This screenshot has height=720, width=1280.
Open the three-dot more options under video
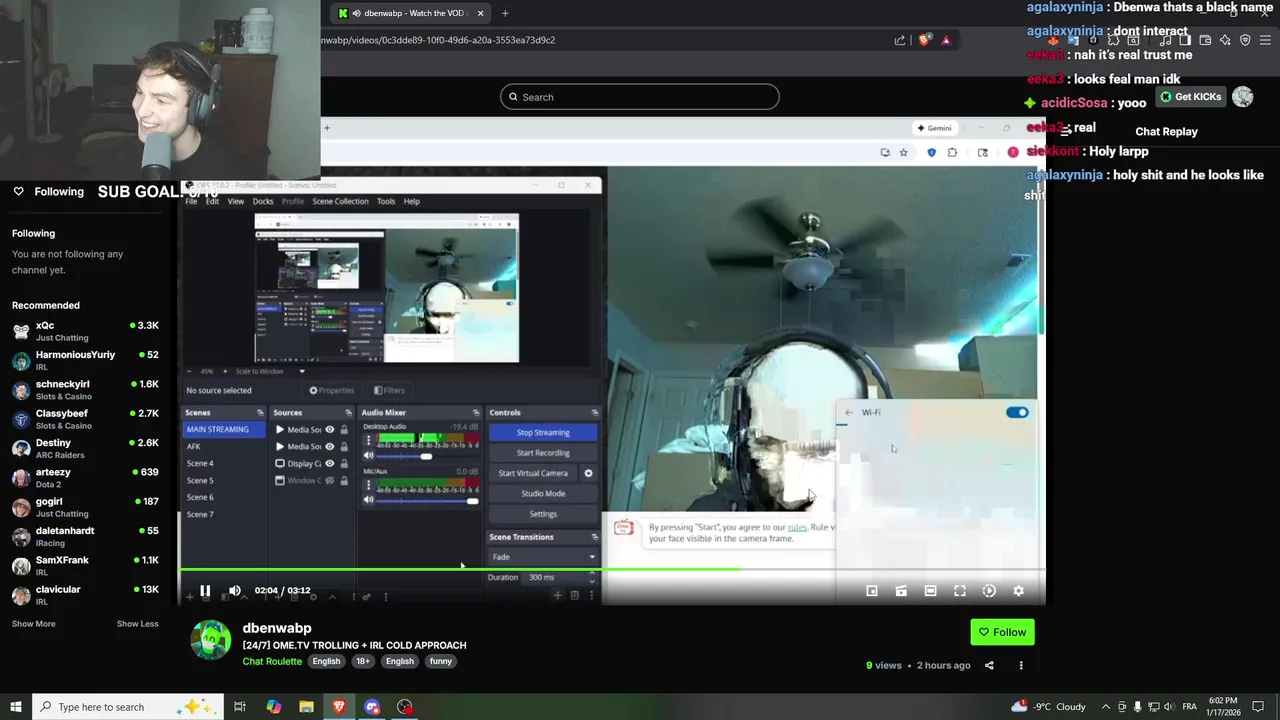click(x=1021, y=665)
